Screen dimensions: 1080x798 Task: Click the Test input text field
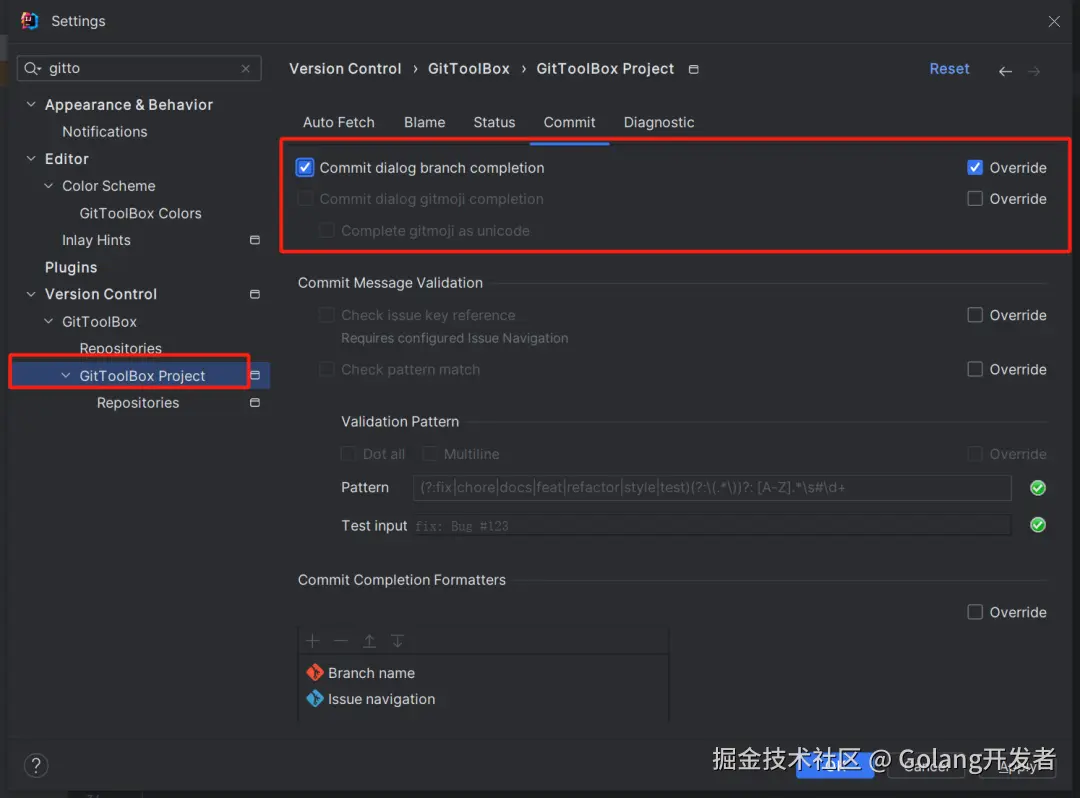pyautogui.click(x=712, y=526)
